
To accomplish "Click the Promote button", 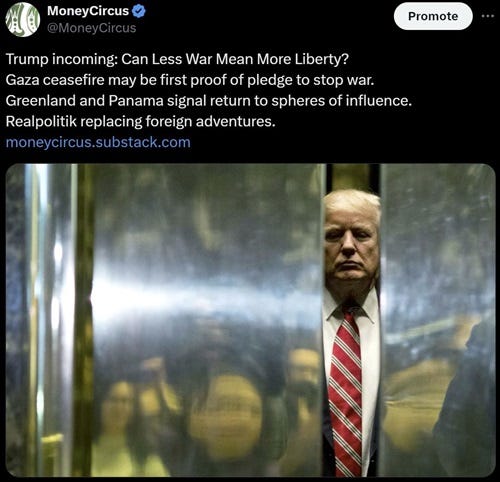I will 433,16.
